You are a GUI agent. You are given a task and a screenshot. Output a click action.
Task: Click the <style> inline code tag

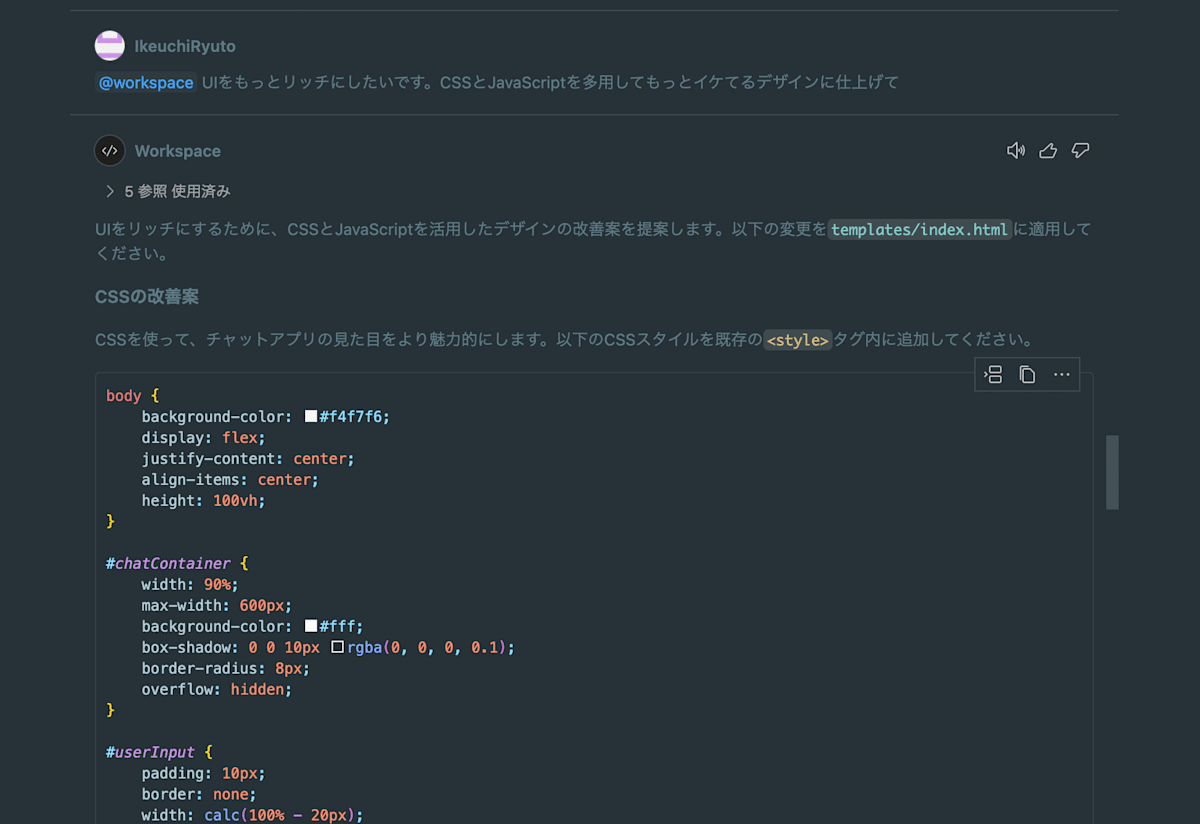click(x=797, y=340)
